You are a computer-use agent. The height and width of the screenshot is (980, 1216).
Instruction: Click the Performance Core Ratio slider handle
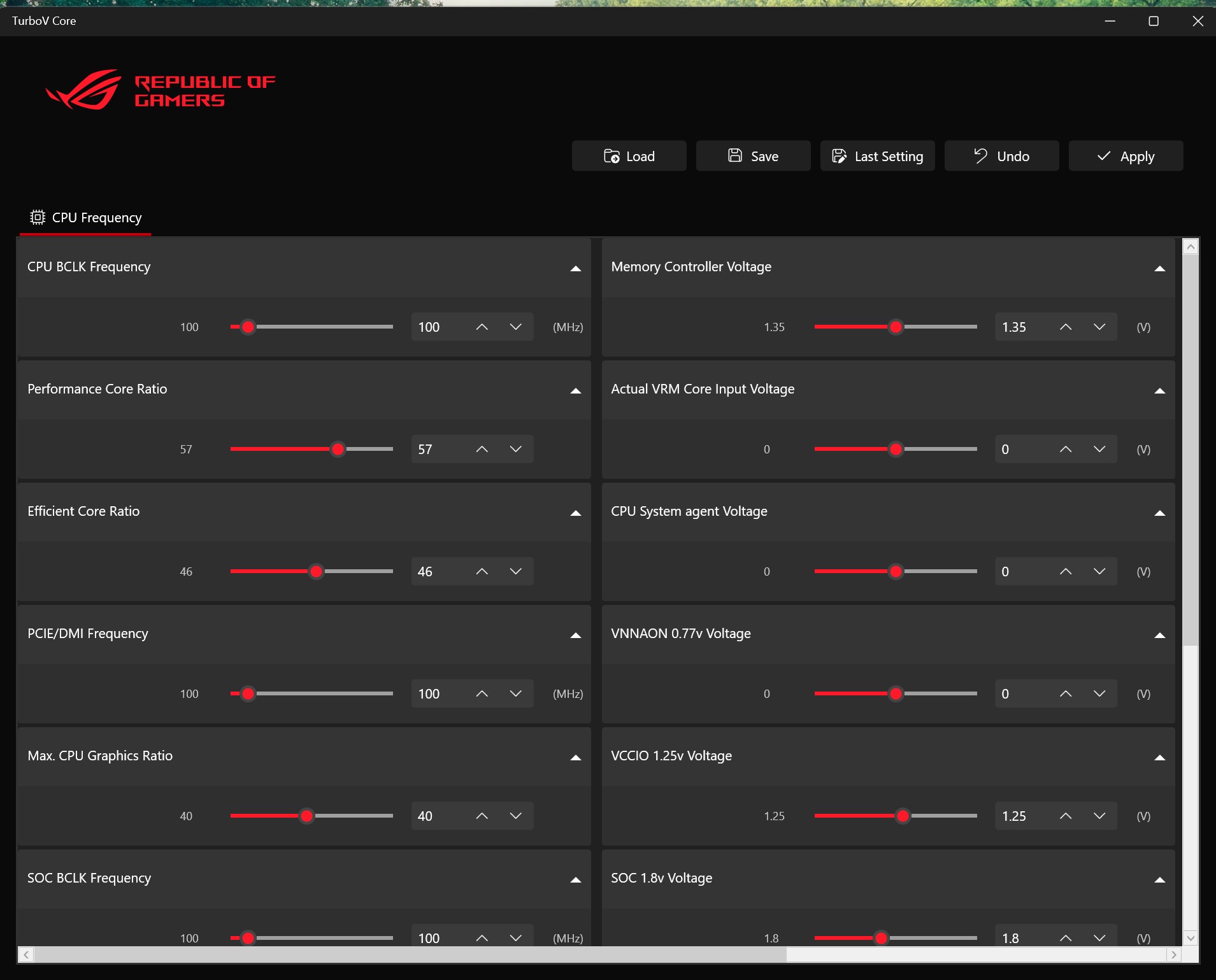(x=338, y=449)
